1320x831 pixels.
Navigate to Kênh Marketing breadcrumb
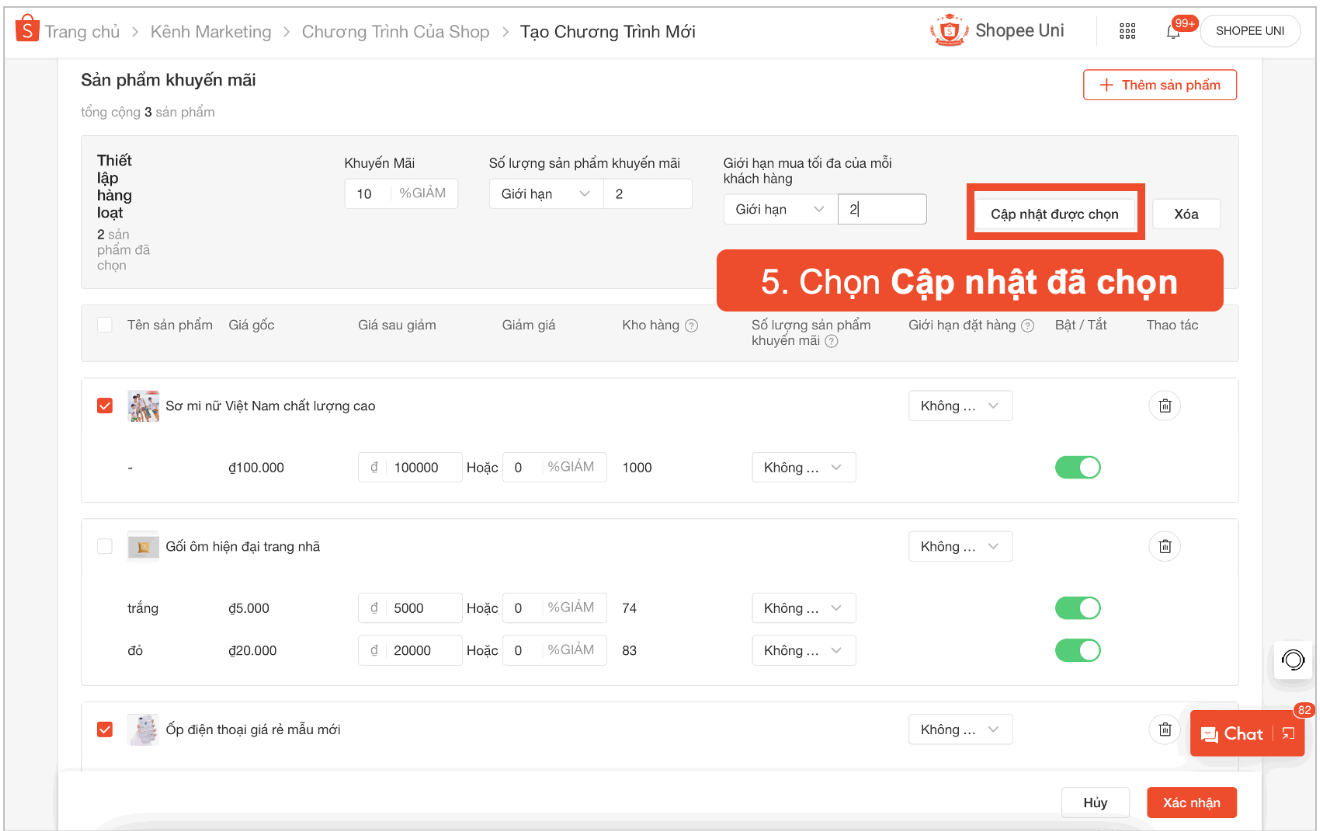211,31
